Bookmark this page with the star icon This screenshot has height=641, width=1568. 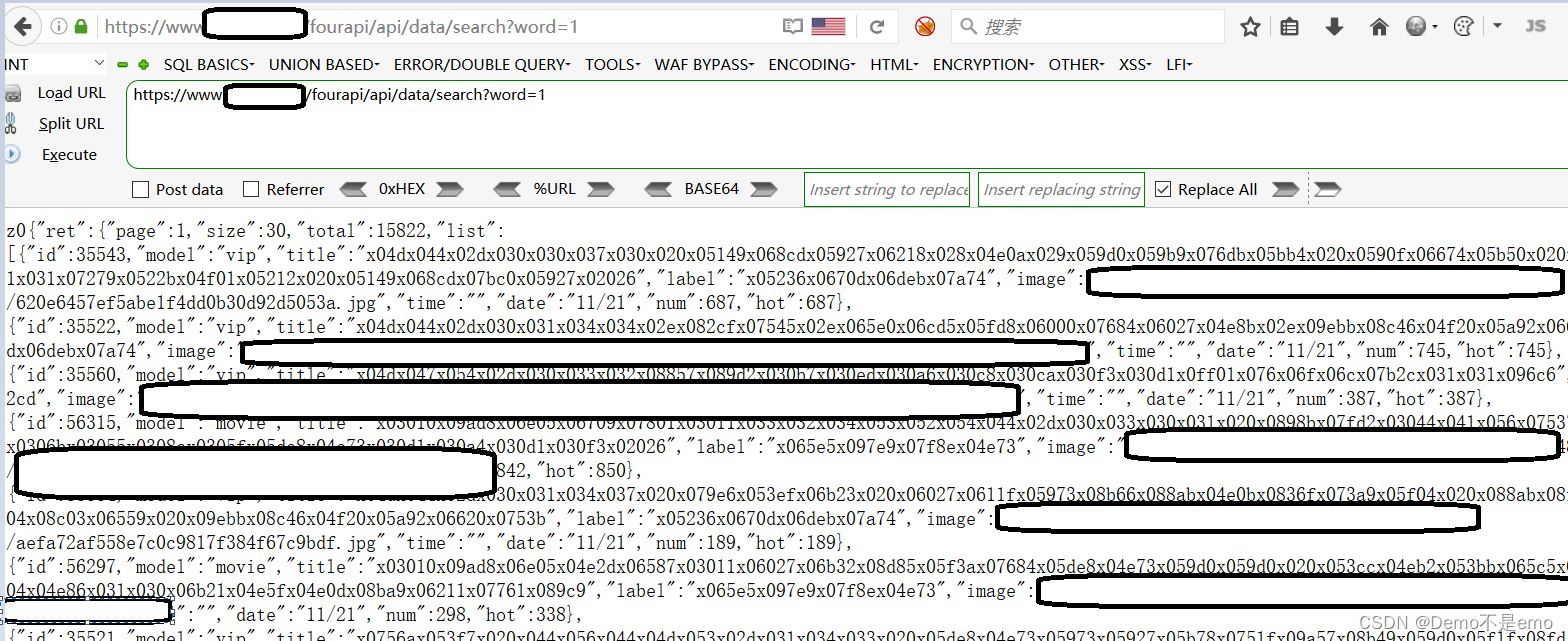1250,27
